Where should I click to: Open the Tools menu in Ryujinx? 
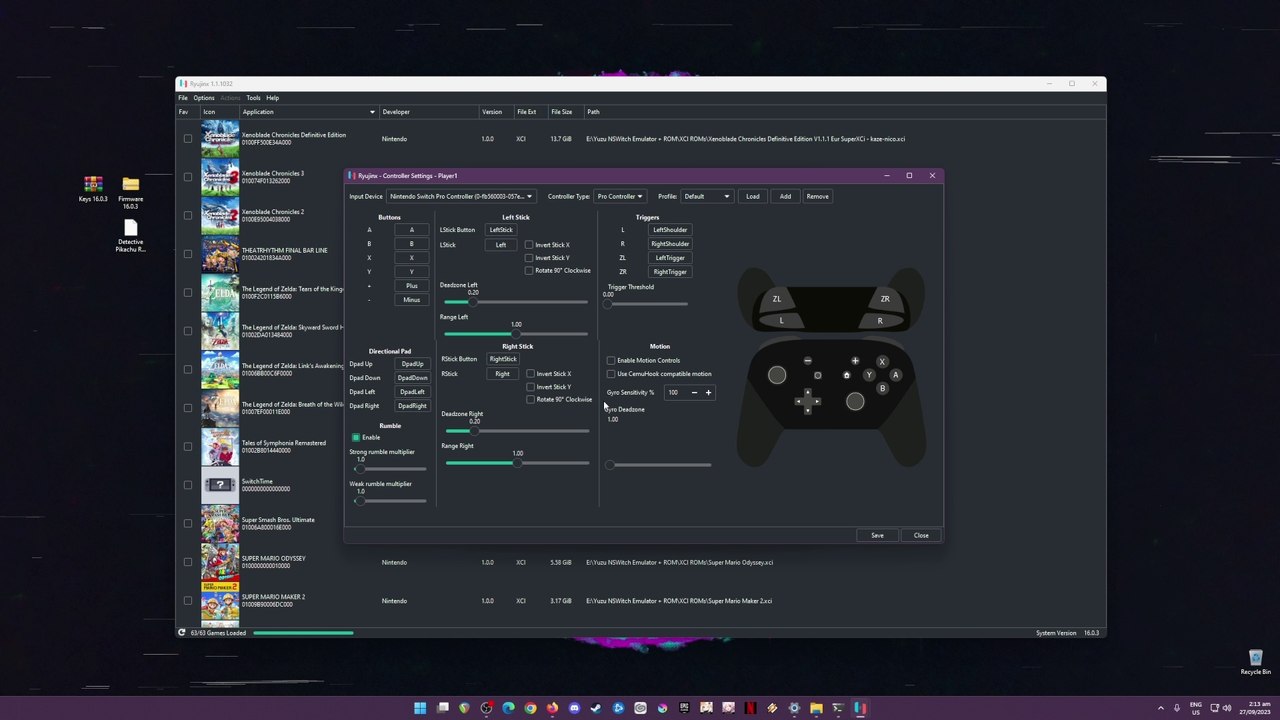pos(253,98)
